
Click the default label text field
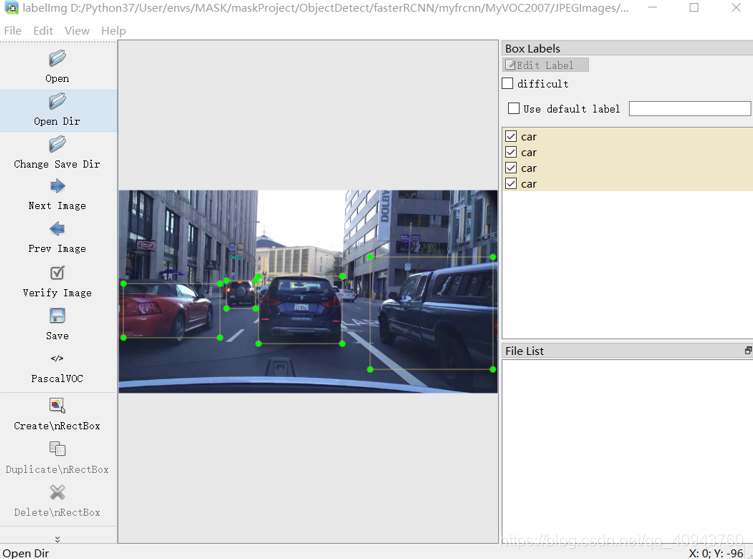(690, 109)
